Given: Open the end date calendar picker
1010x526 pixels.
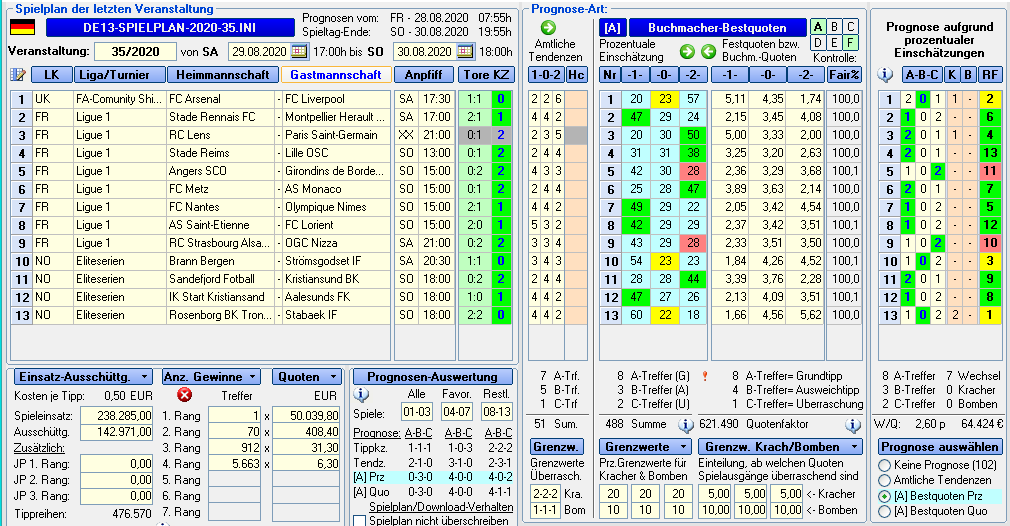Looking at the screenshot, I should click(x=464, y=52).
